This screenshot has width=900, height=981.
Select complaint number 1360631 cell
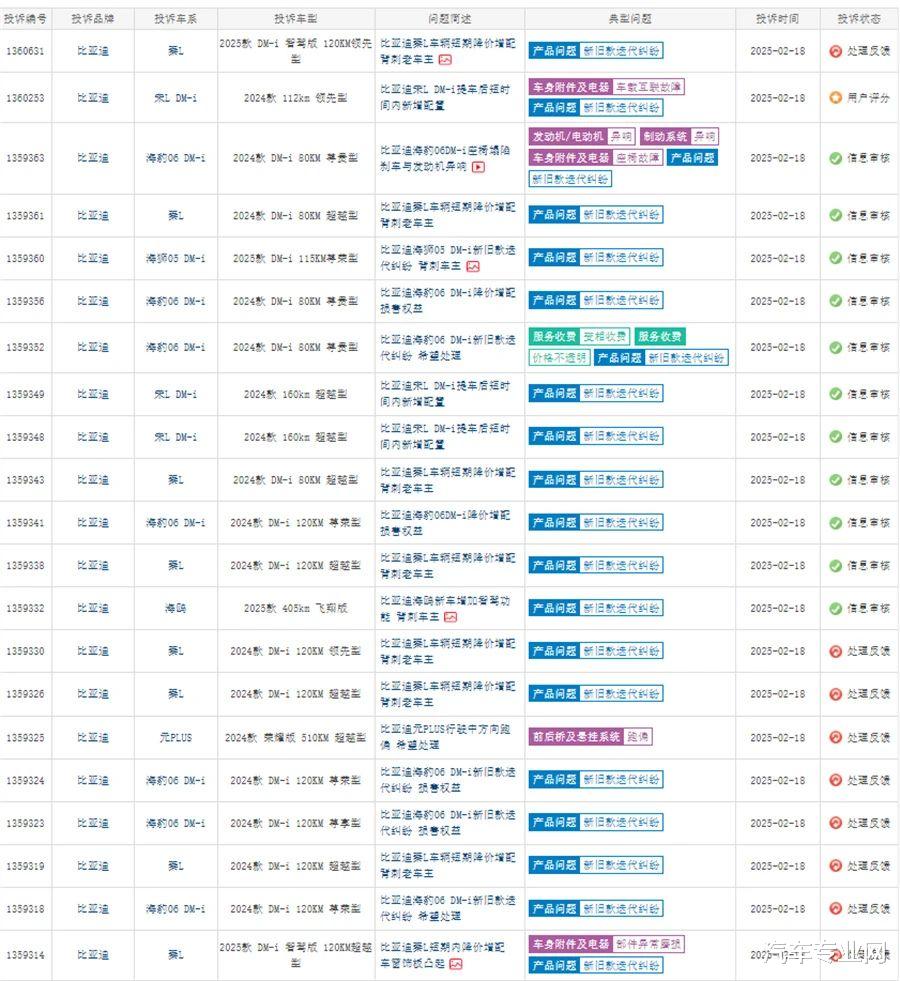[25, 51]
